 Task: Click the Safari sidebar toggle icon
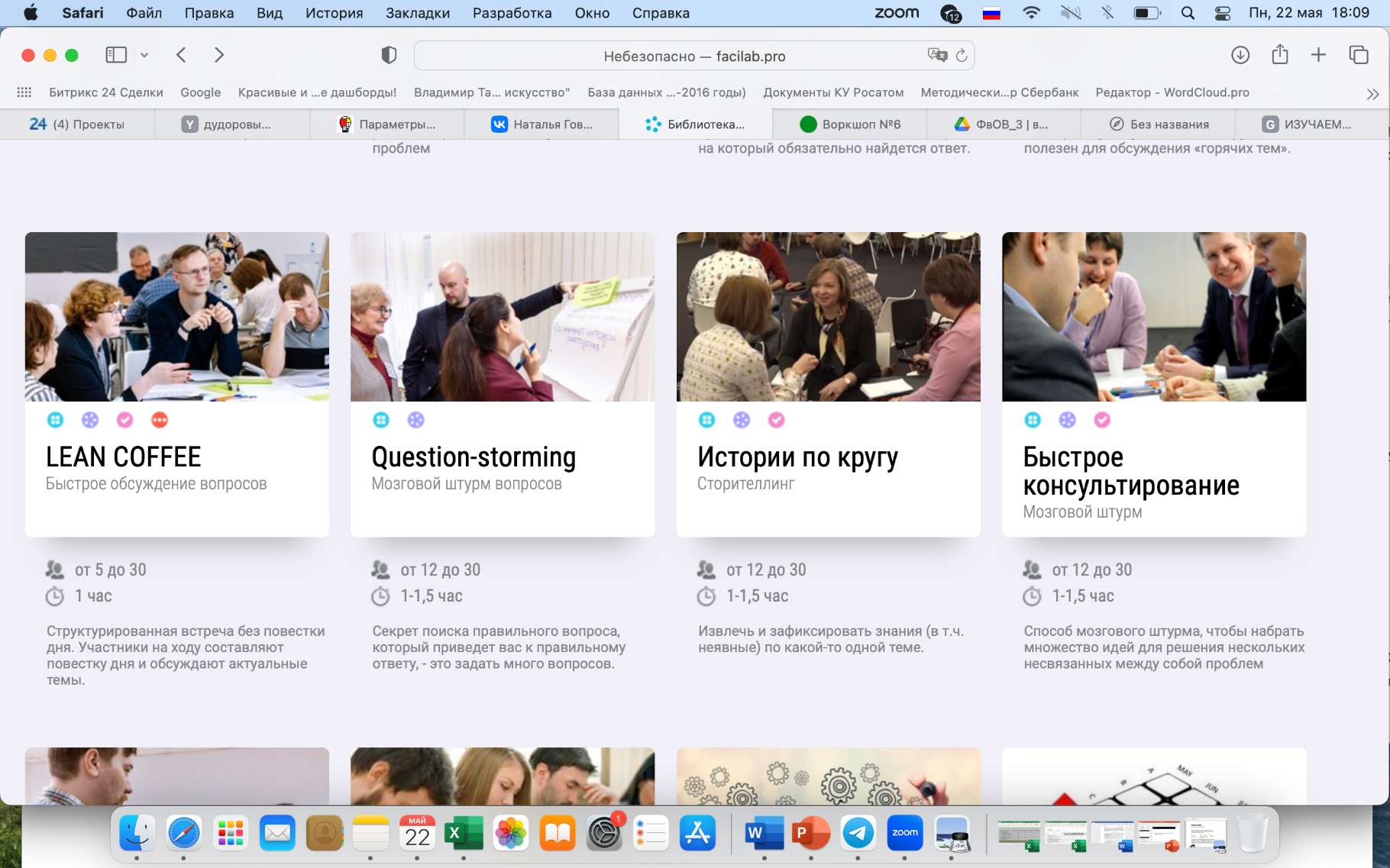pyautogui.click(x=116, y=55)
